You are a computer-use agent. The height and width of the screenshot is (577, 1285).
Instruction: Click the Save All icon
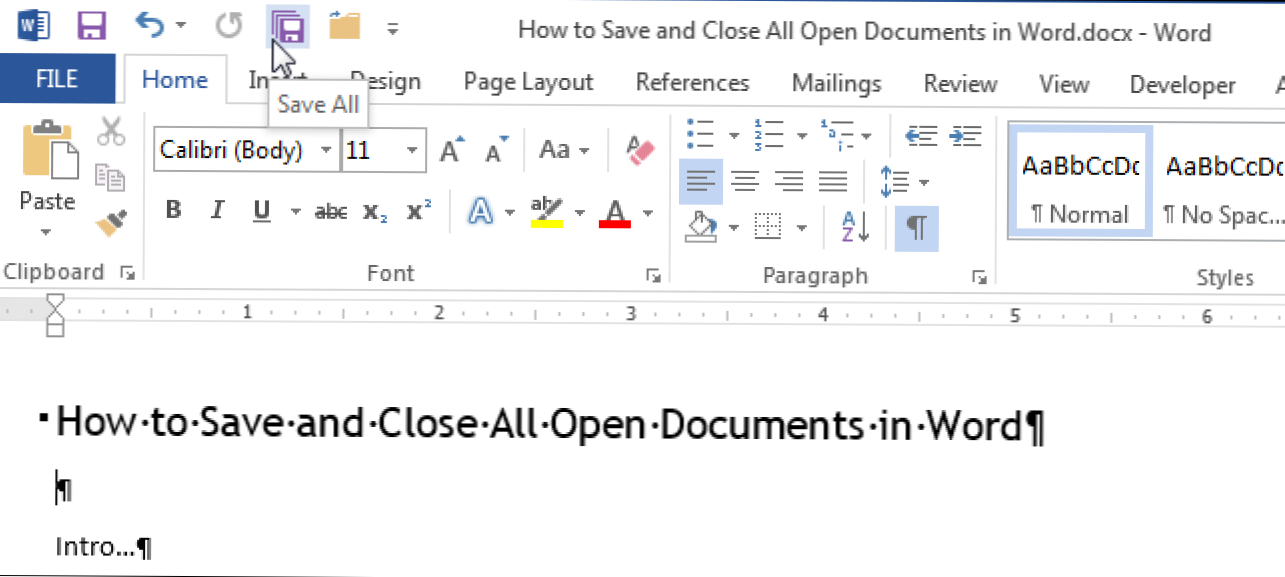pos(288,26)
